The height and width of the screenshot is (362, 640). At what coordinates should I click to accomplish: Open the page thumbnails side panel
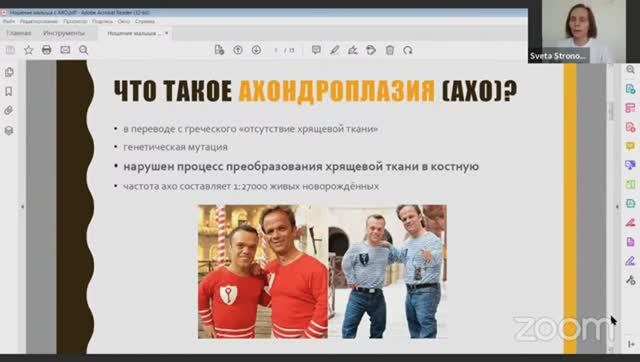(x=9, y=72)
